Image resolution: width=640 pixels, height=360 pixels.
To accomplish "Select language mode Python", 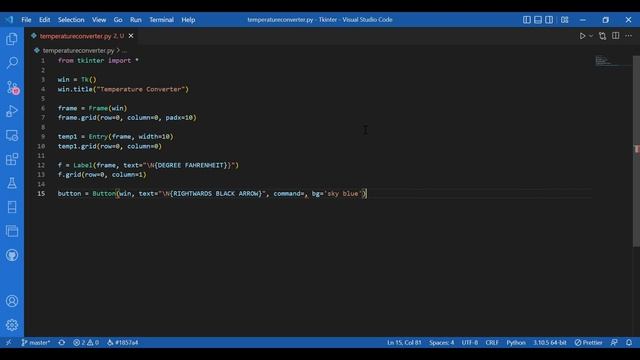I will coord(516,342).
